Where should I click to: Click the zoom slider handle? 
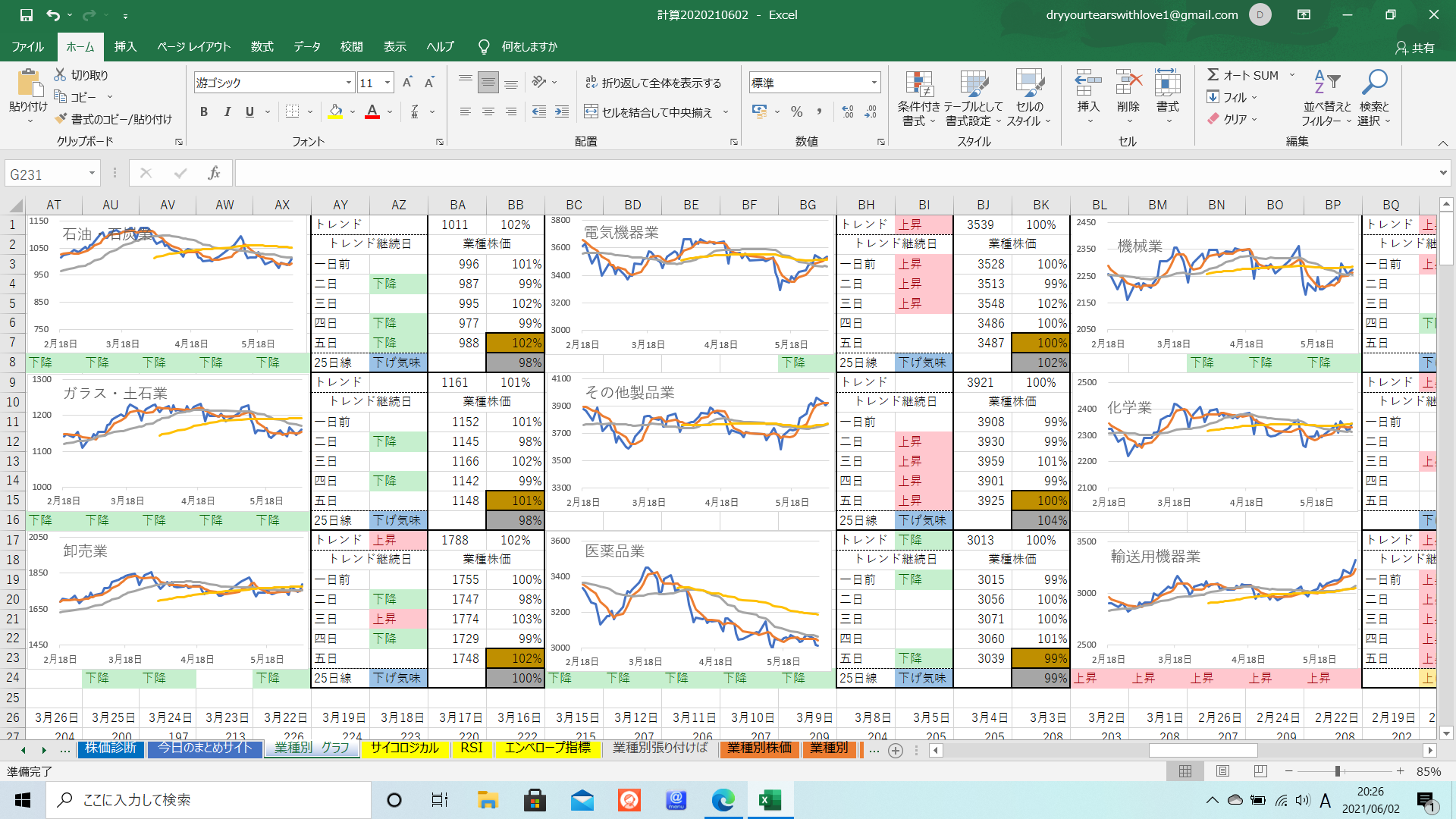coord(1338,771)
